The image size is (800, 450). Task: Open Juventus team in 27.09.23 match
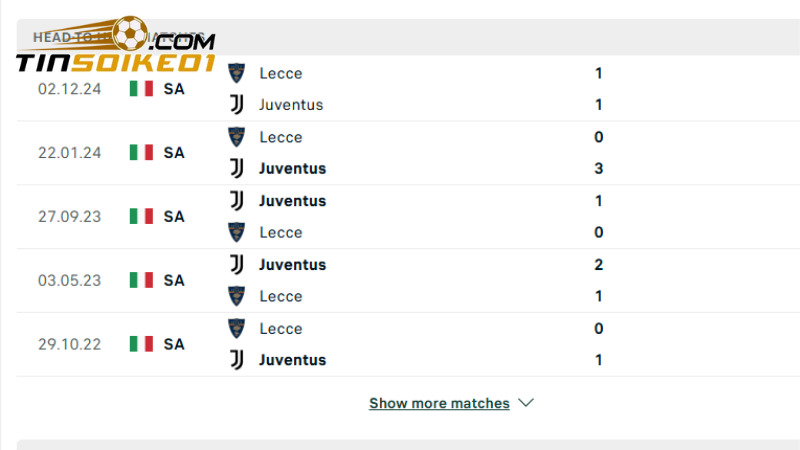click(x=292, y=200)
